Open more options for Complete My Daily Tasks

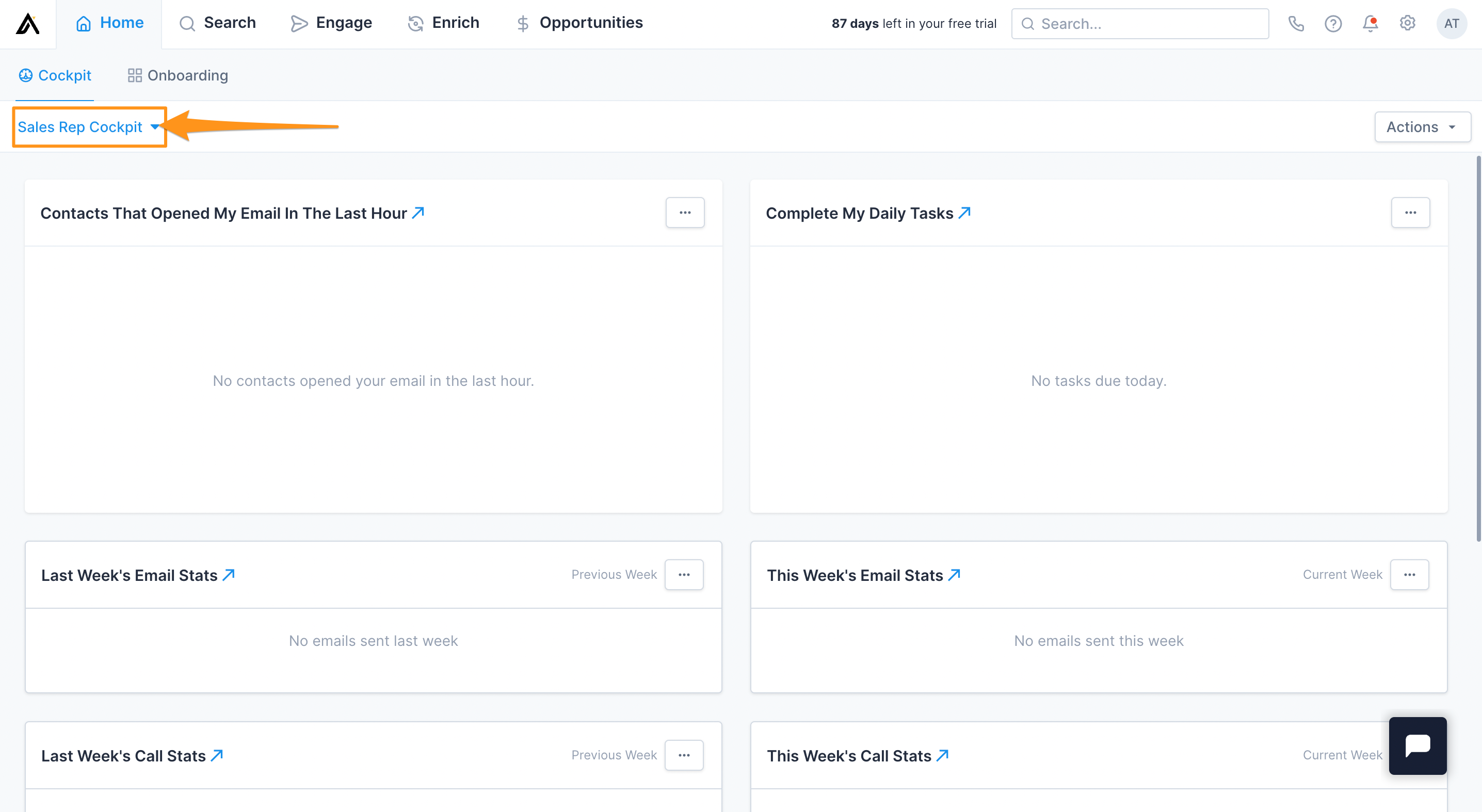click(x=1410, y=213)
